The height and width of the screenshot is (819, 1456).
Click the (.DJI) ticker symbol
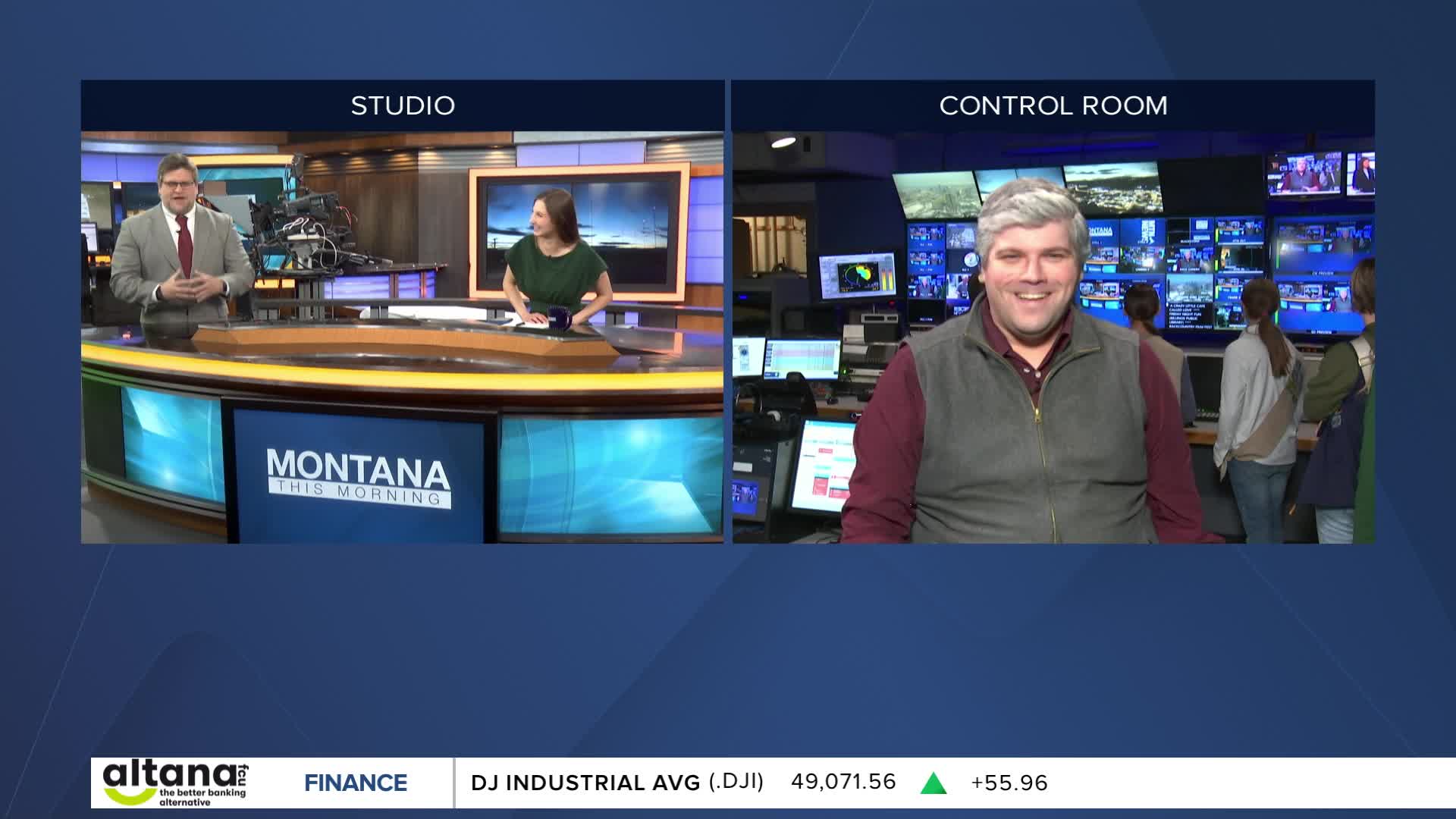736,782
